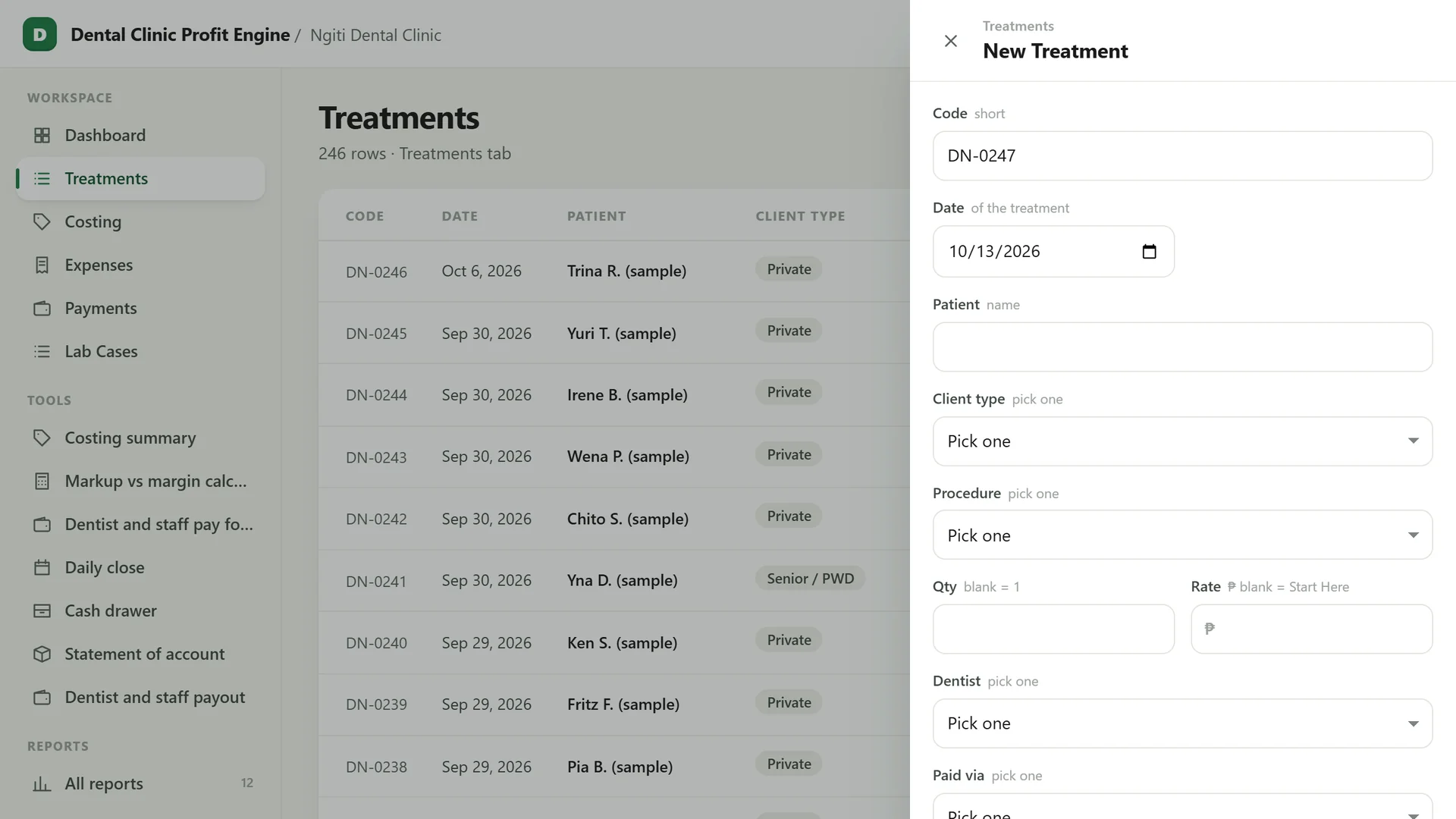
Task: Open Cash drawer tool
Action: (140, 610)
